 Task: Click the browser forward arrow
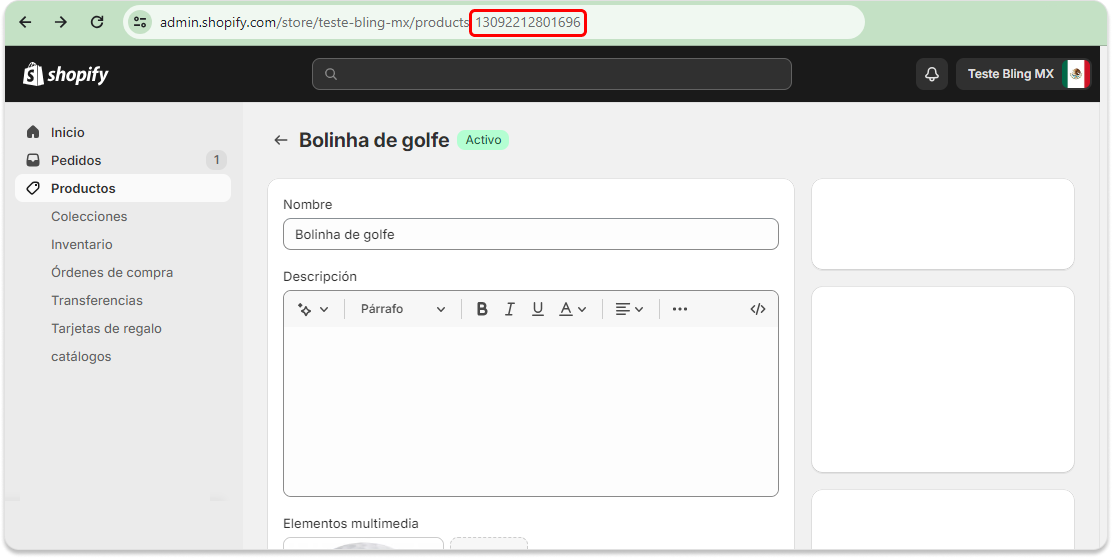(61, 22)
